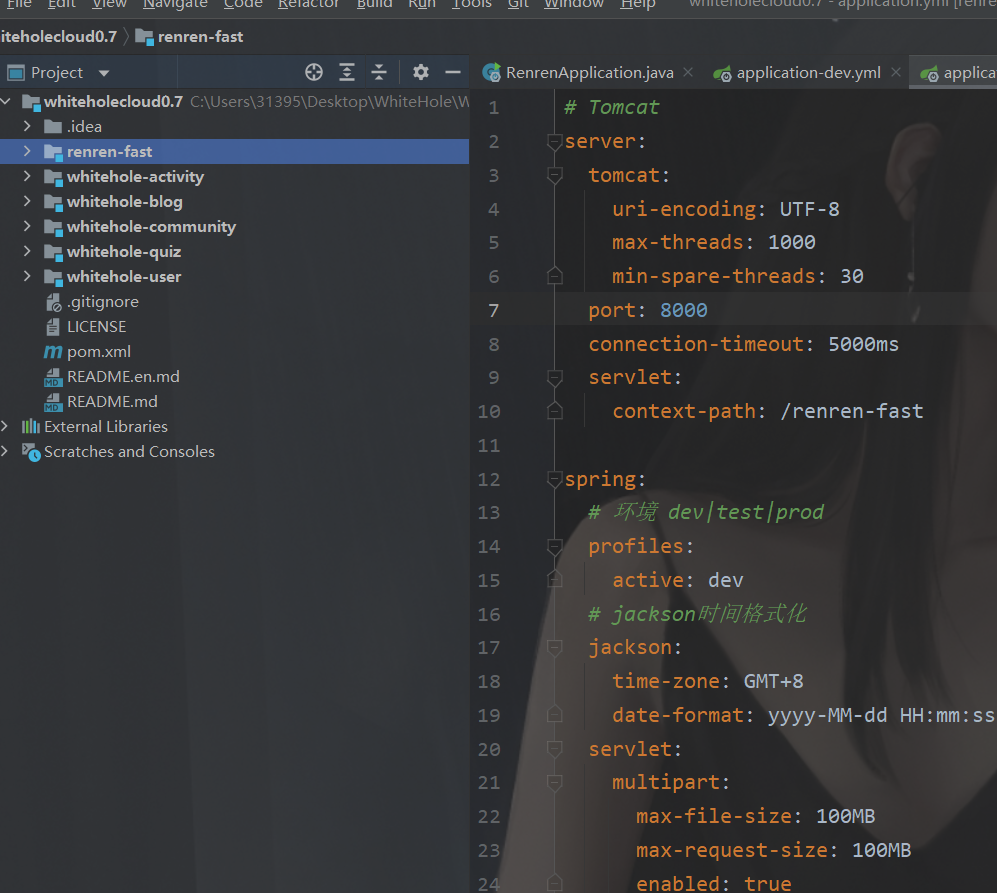Click the folder icon of .idea
Image resolution: width=997 pixels, height=893 pixels.
[53, 127]
